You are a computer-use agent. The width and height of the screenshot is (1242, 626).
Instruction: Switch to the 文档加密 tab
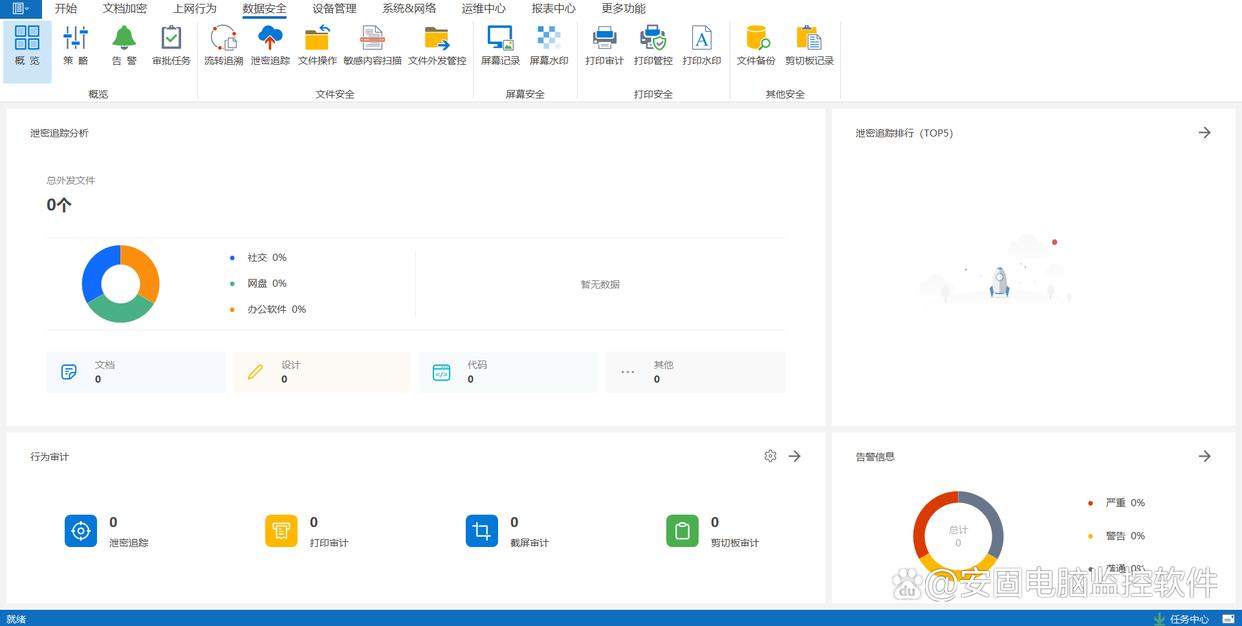click(125, 8)
